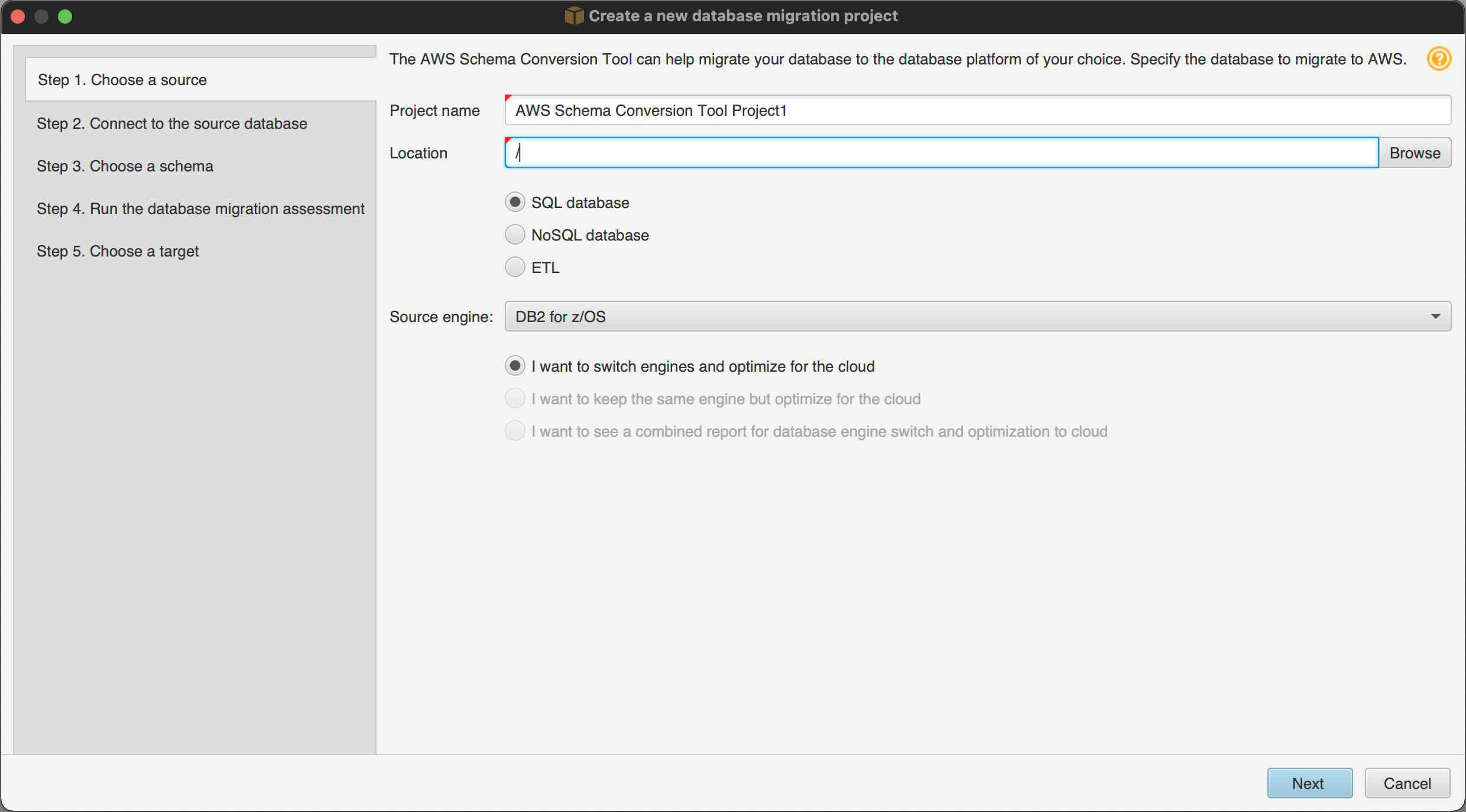Open Step 4 migration assessment
The height and width of the screenshot is (812, 1466).
(200, 209)
